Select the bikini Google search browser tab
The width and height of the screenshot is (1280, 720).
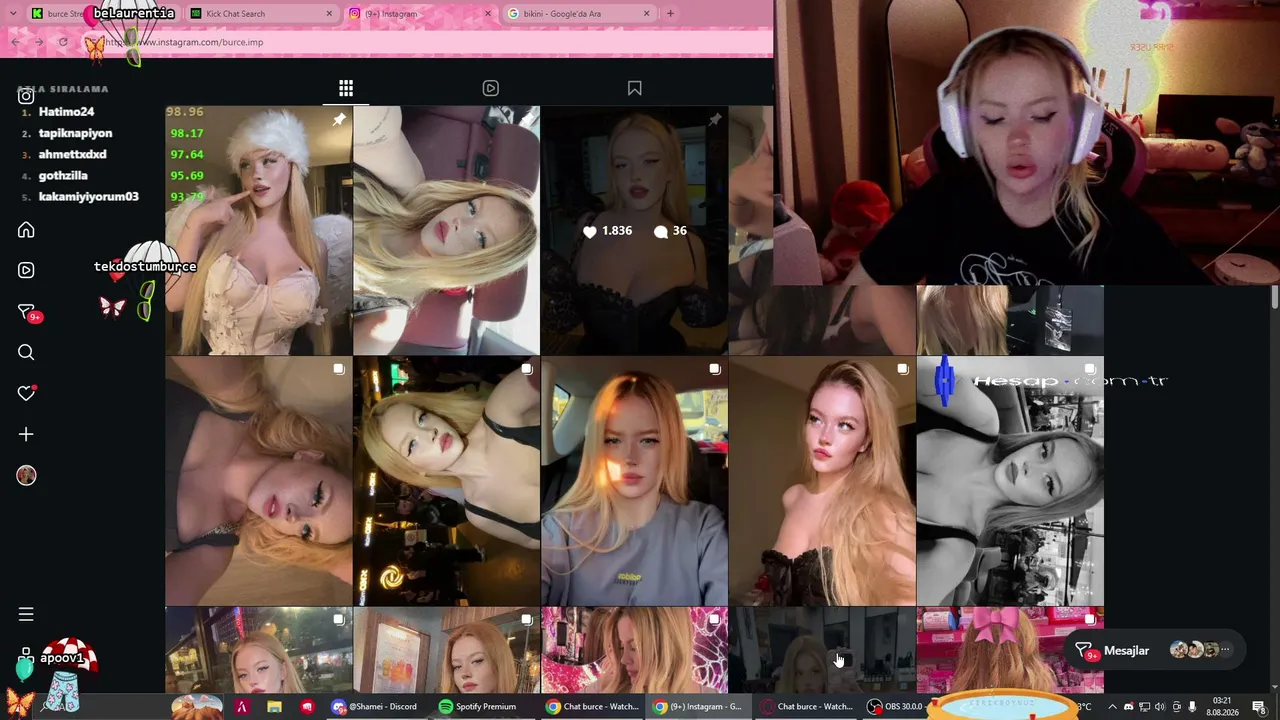[578, 14]
